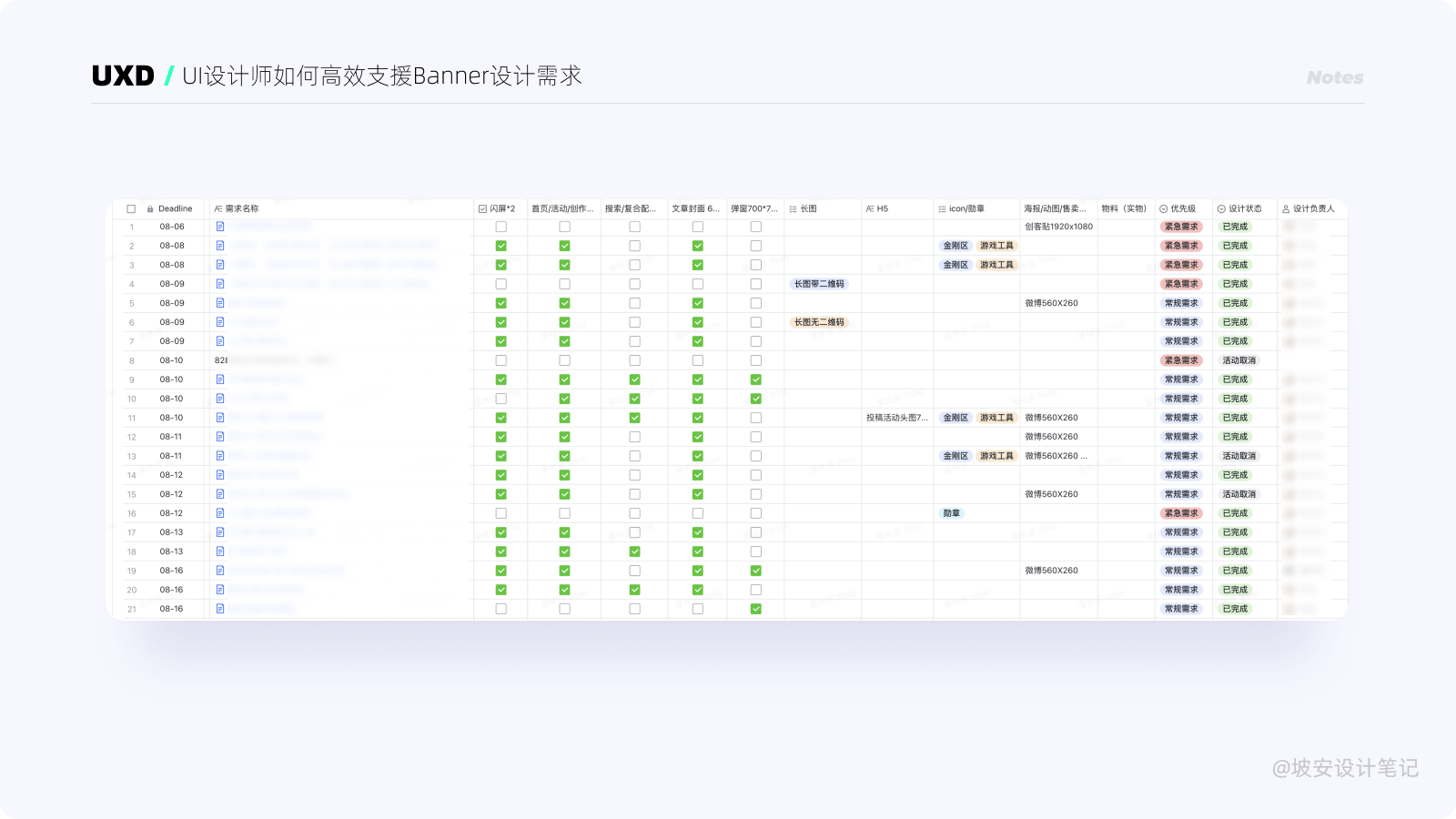Click the person icon in 设计负责人 header
This screenshot has height=819, width=1456.
point(1286,209)
